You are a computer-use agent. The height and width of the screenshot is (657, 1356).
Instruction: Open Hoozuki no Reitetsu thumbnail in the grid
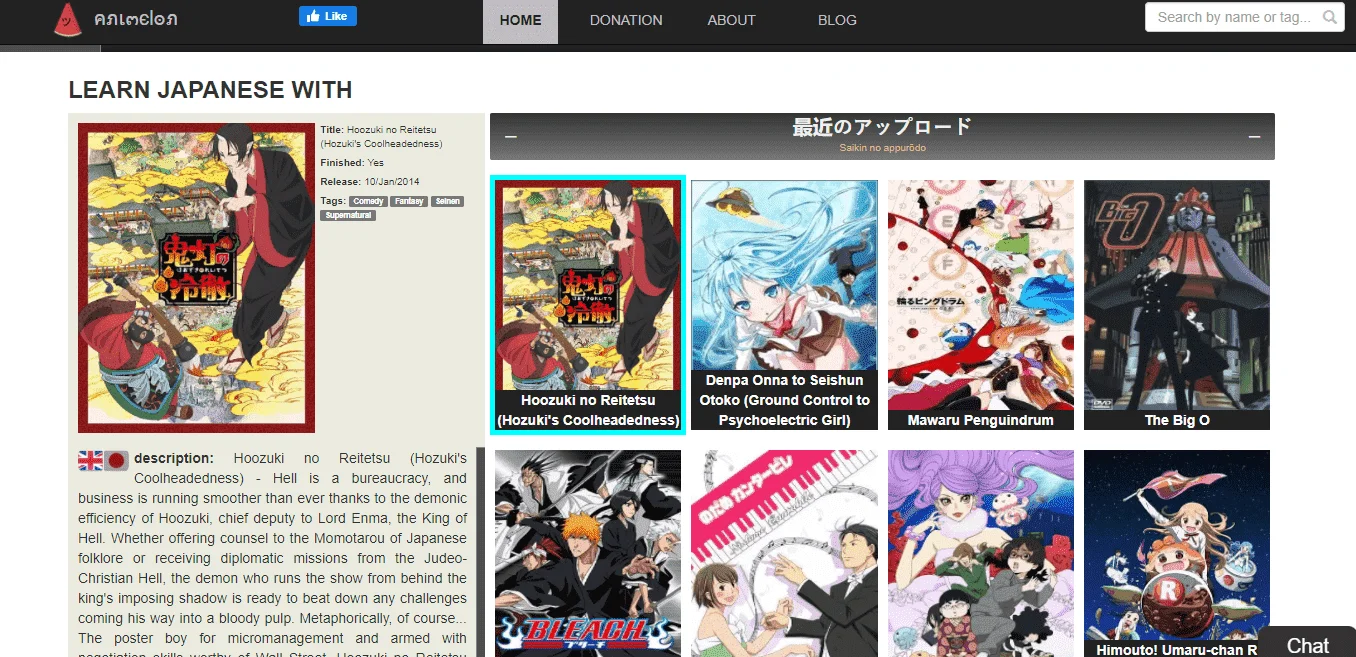(588, 305)
